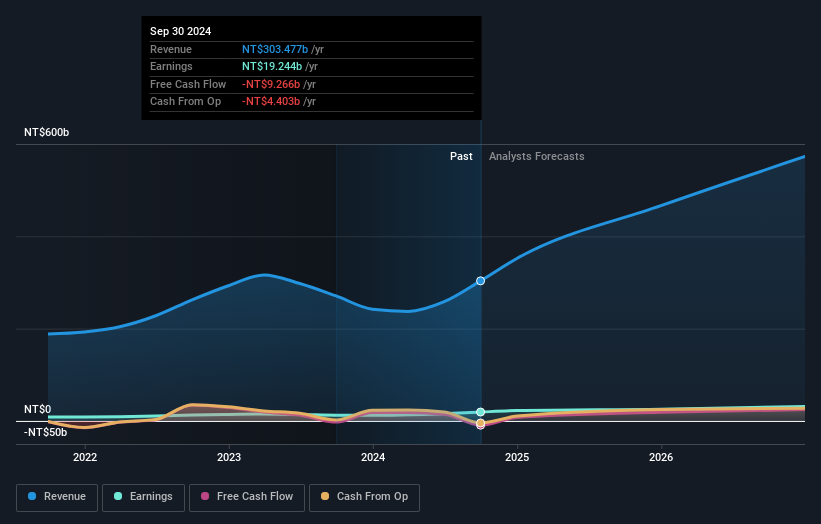Screen dimensions: 821x524
Task: Click the Free Cash Flow label in tooltip
Action: click(188, 84)
